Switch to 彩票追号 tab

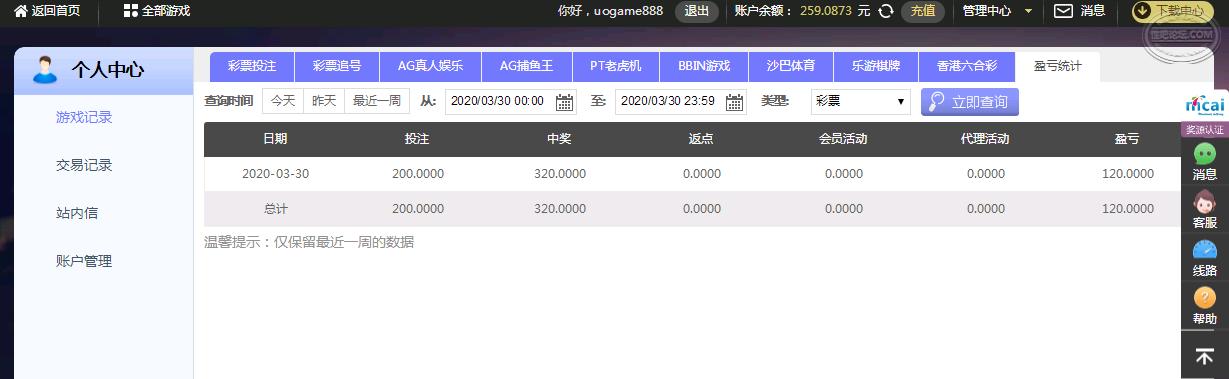(337, 67)
